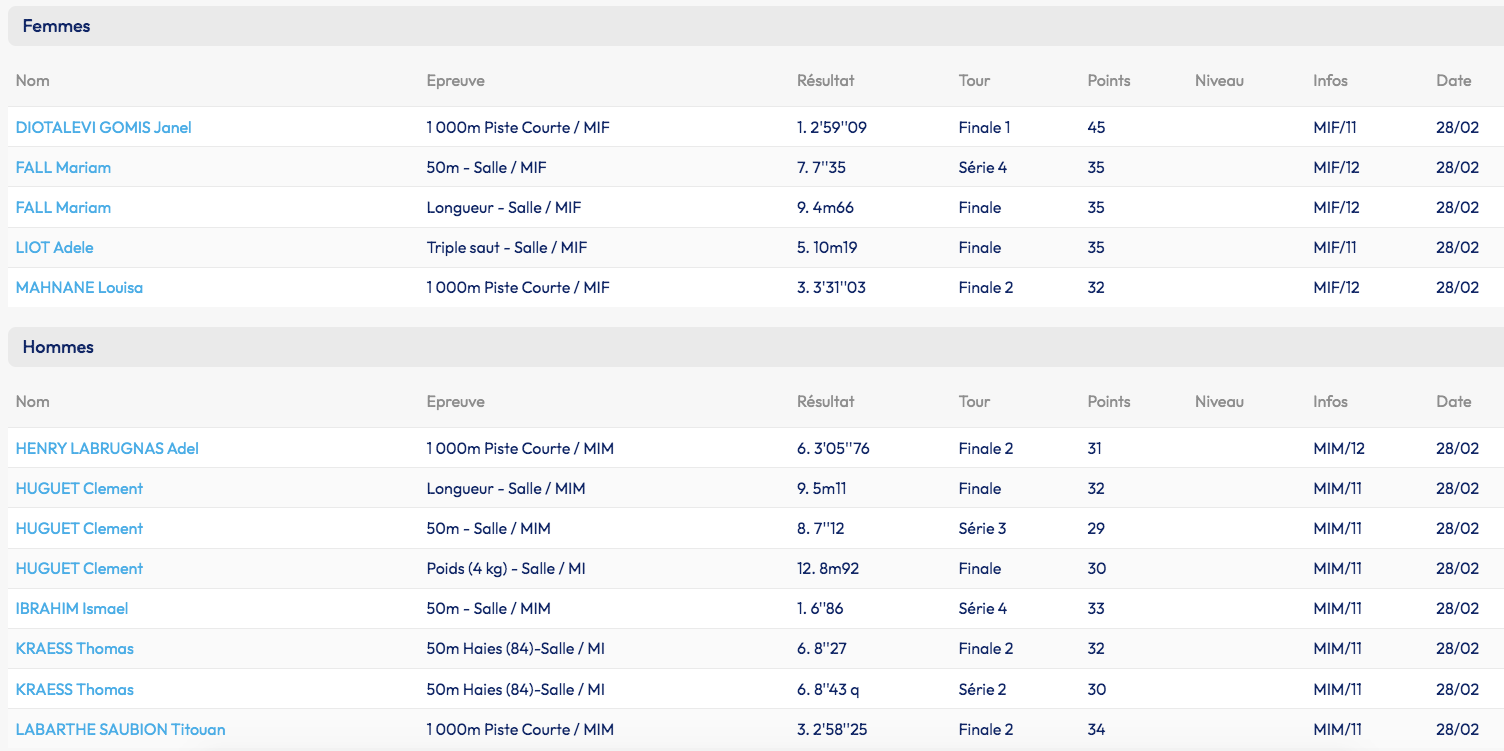Click KRAESS Thomas in the Série 2 row
Image resolution: width=1504 pixels, height=751 pixels.
(74, 689)
